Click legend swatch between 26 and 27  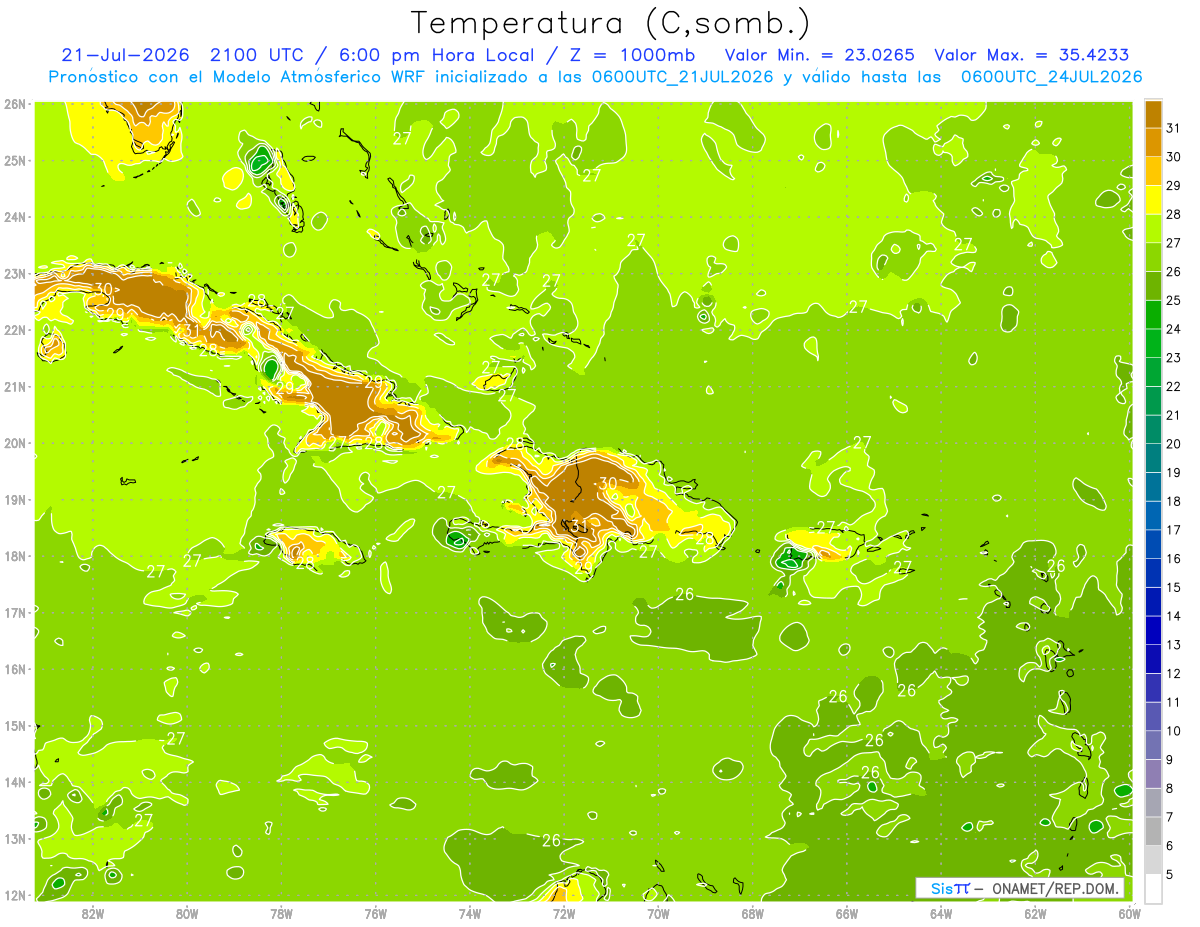tap(1153, 257)
